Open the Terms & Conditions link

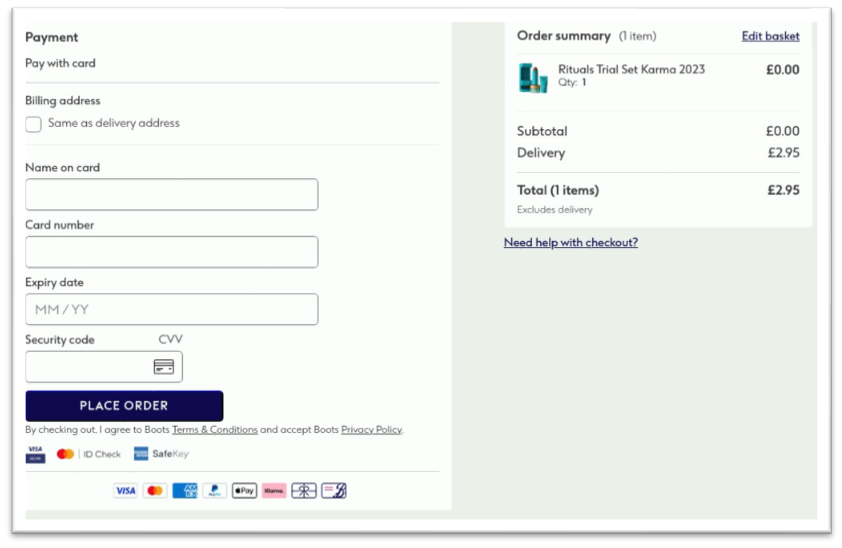215,429
